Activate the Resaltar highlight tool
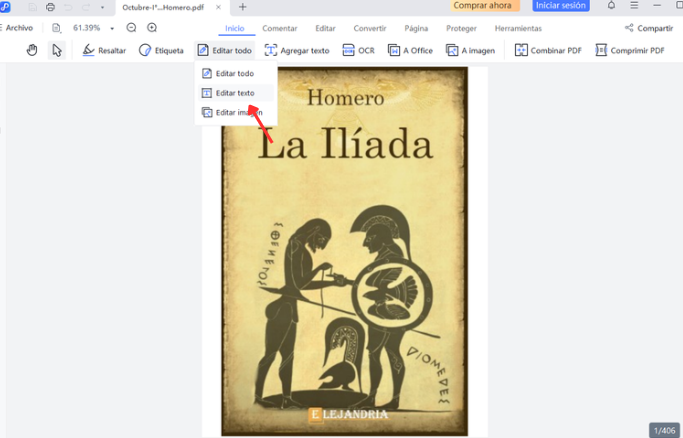The height and width of the screenshot is (438, 683). point(105,51)
